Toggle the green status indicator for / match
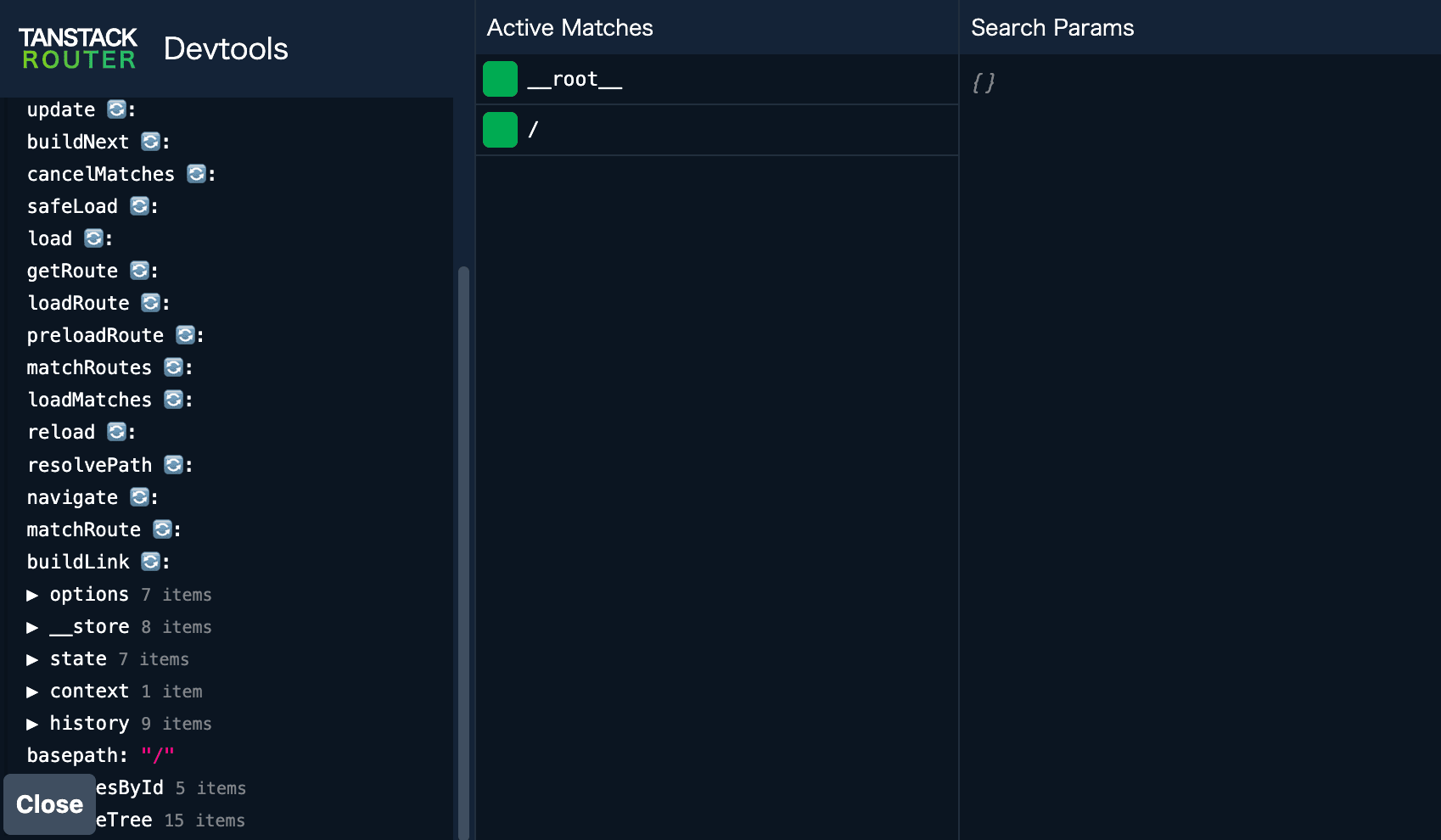 coord(500,130)
